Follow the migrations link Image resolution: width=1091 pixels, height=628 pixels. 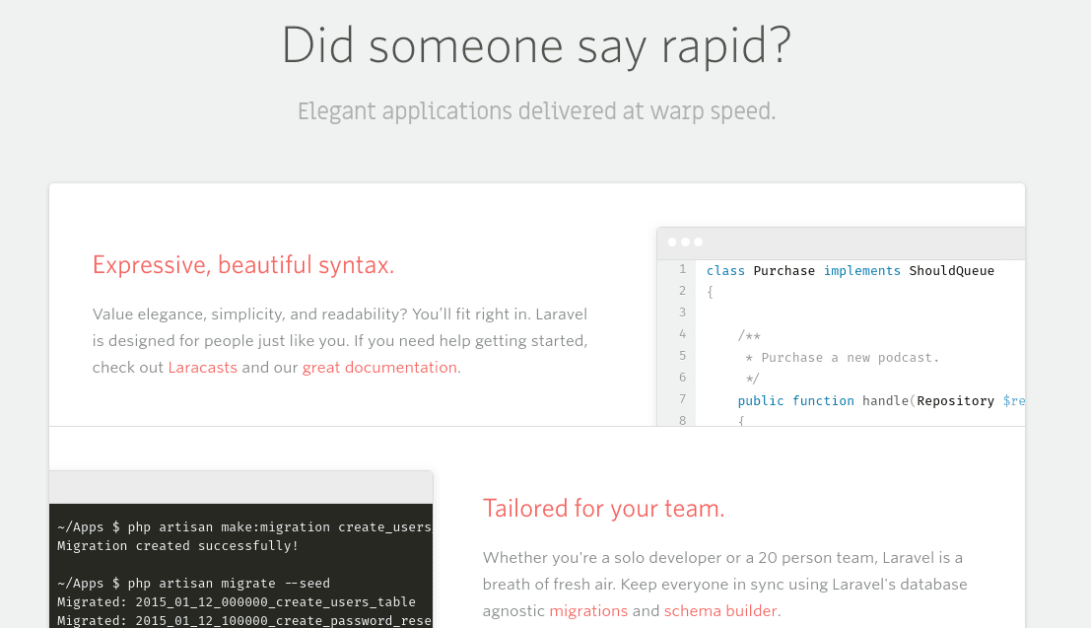(589, 611)
